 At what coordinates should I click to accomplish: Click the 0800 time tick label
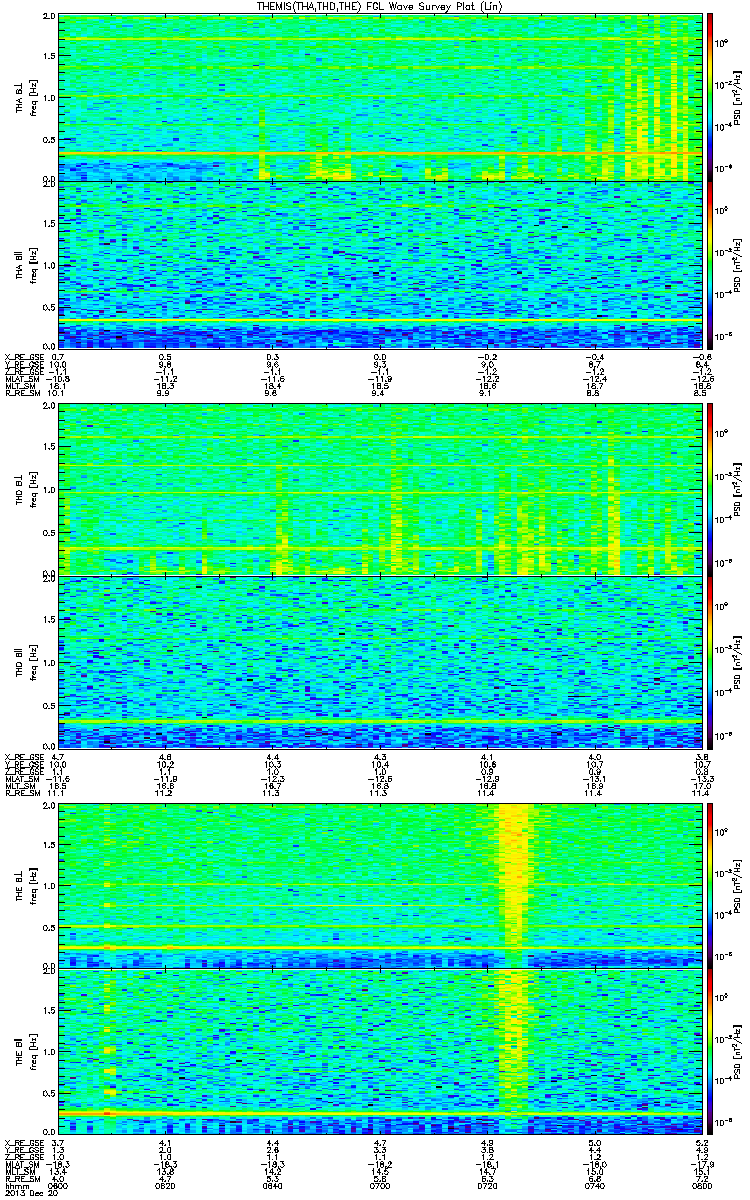pos(700,1186)
